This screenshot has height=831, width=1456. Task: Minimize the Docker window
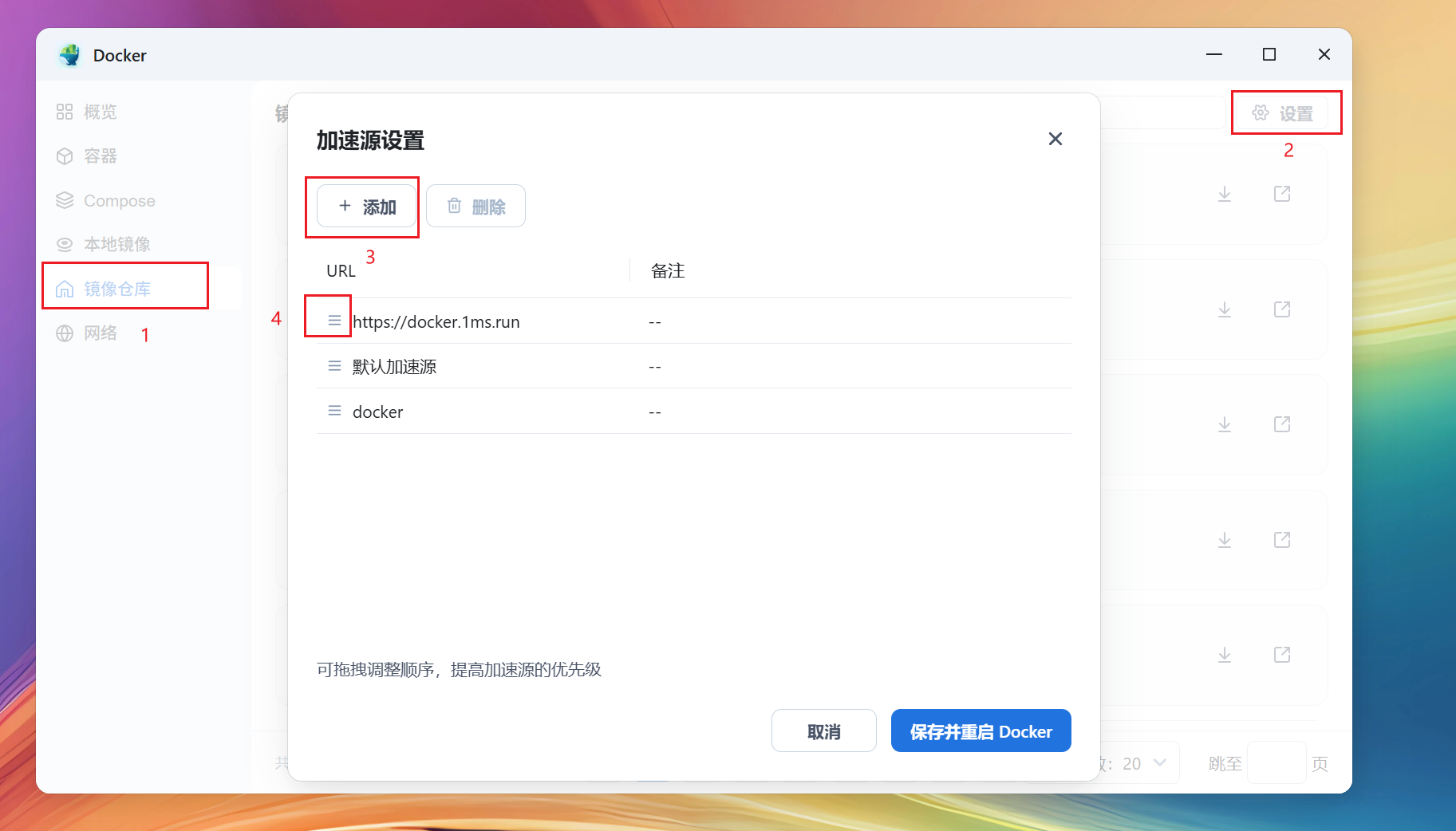1214,54
